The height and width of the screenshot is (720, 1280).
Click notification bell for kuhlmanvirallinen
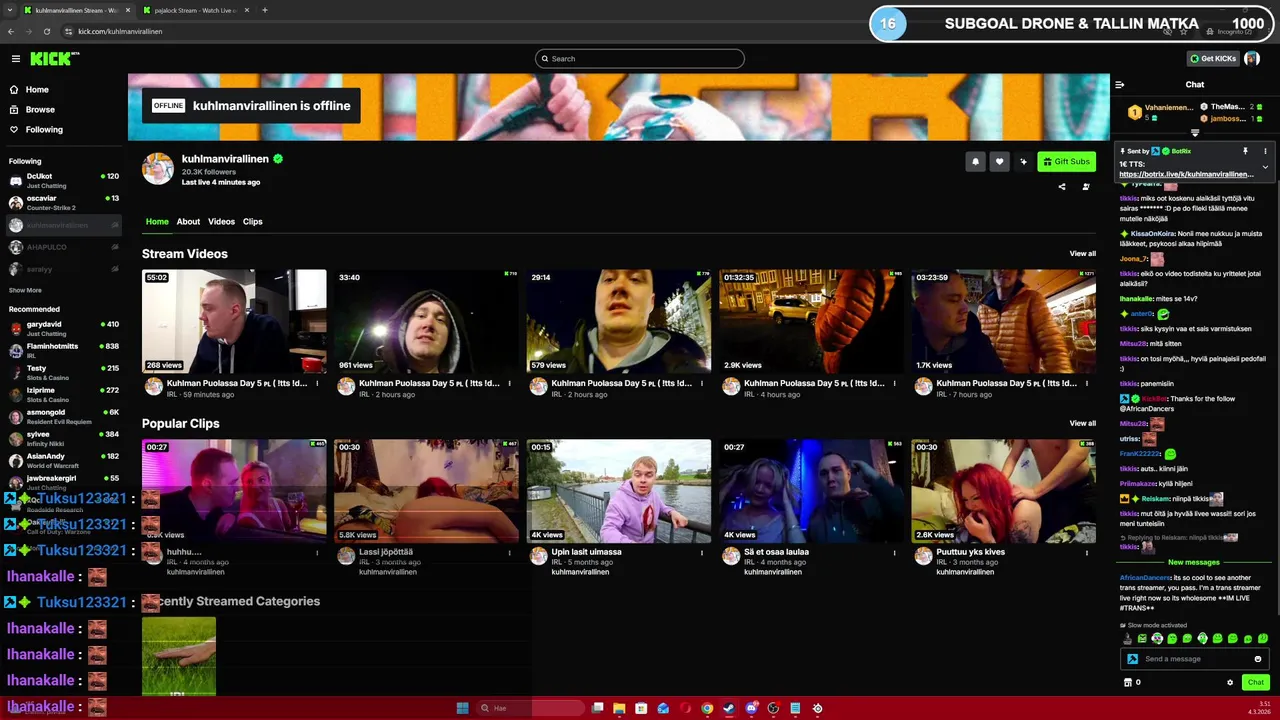975,161
